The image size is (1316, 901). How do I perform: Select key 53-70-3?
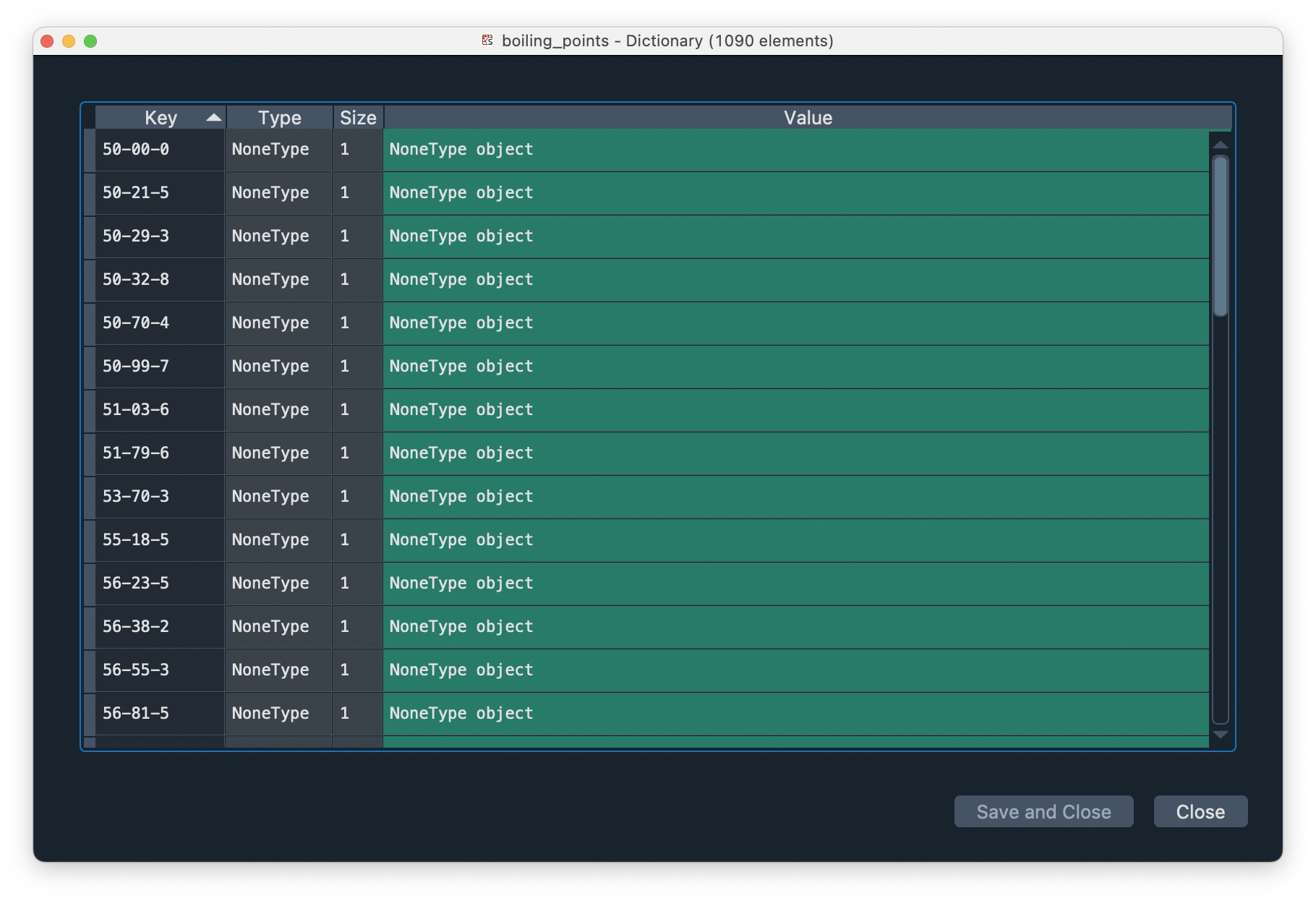pyautogui.click(x=160, y=497)
